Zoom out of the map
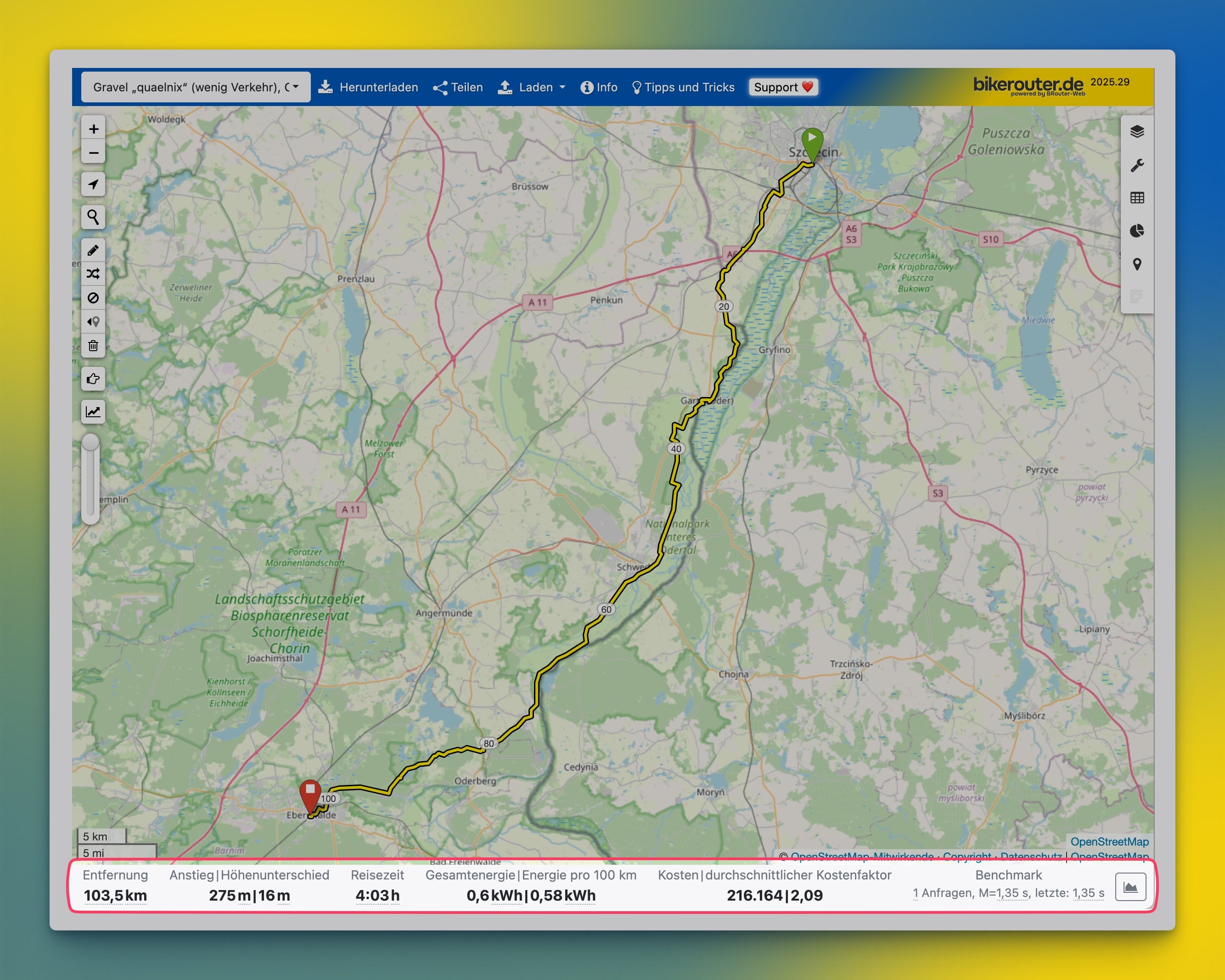1225x980 pixels. 93,153
